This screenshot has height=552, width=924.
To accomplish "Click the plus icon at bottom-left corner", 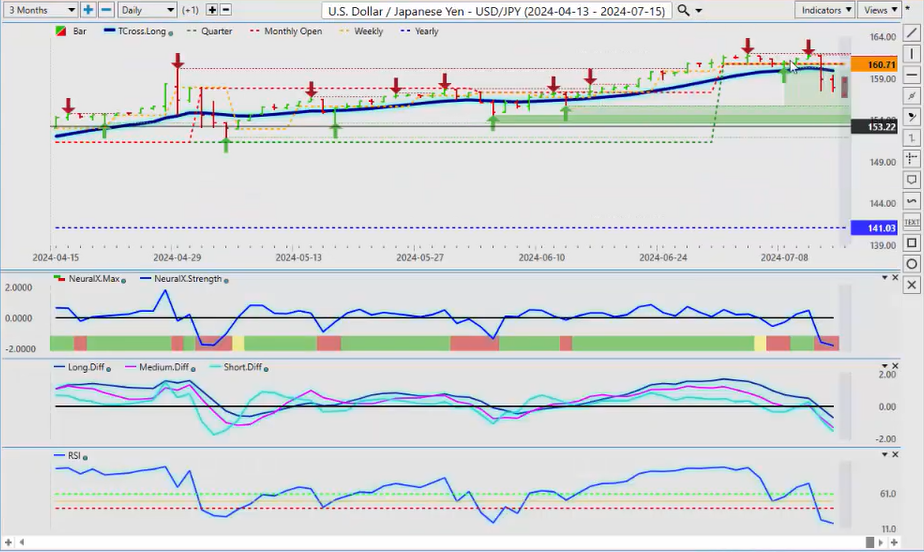I will click(x=8, y=542).
